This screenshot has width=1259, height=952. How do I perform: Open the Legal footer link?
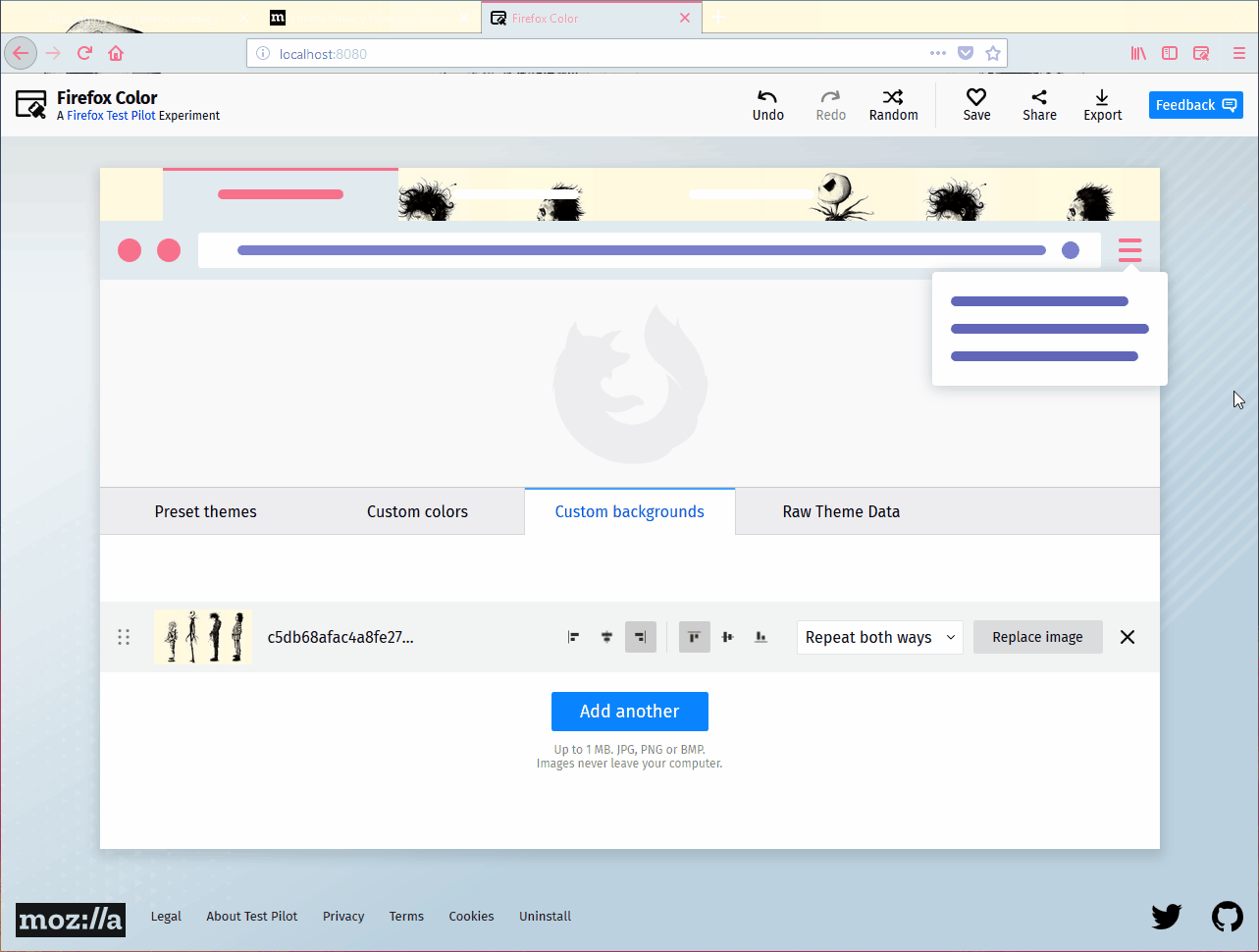166,916
